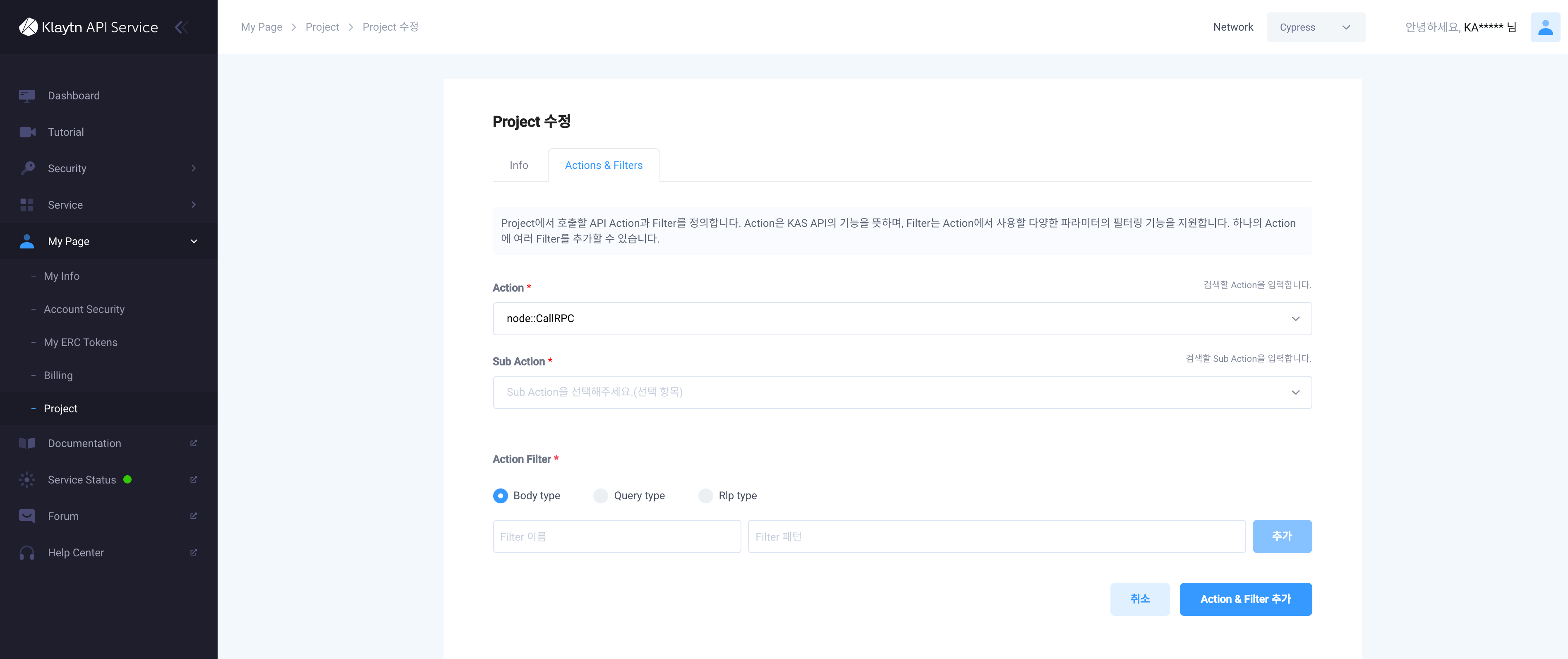Click the Service icon in sidebar

point(27,205)
